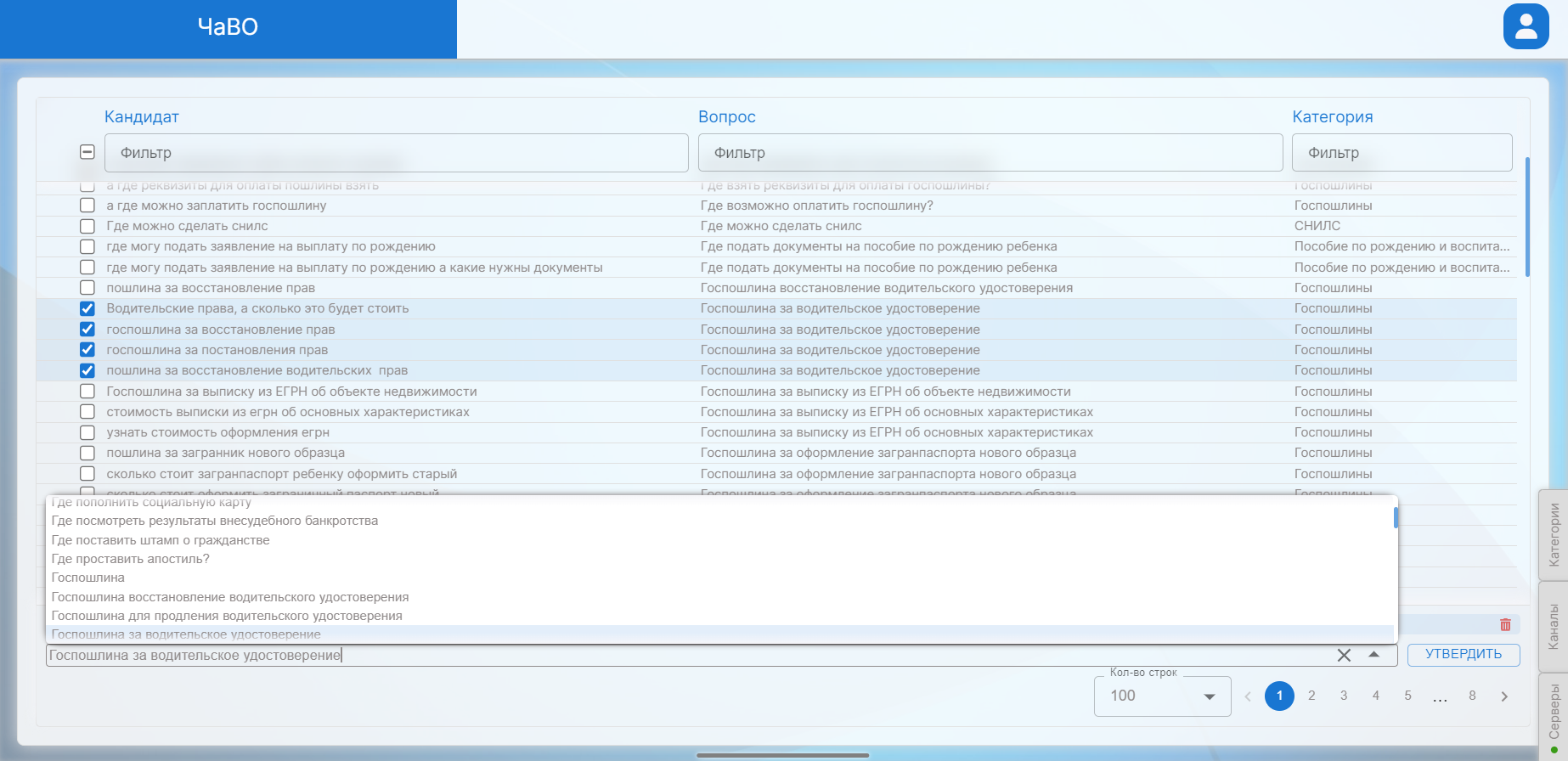Open the Каналы side tab
This screenshot has height=761, width=1568.
1554,627
